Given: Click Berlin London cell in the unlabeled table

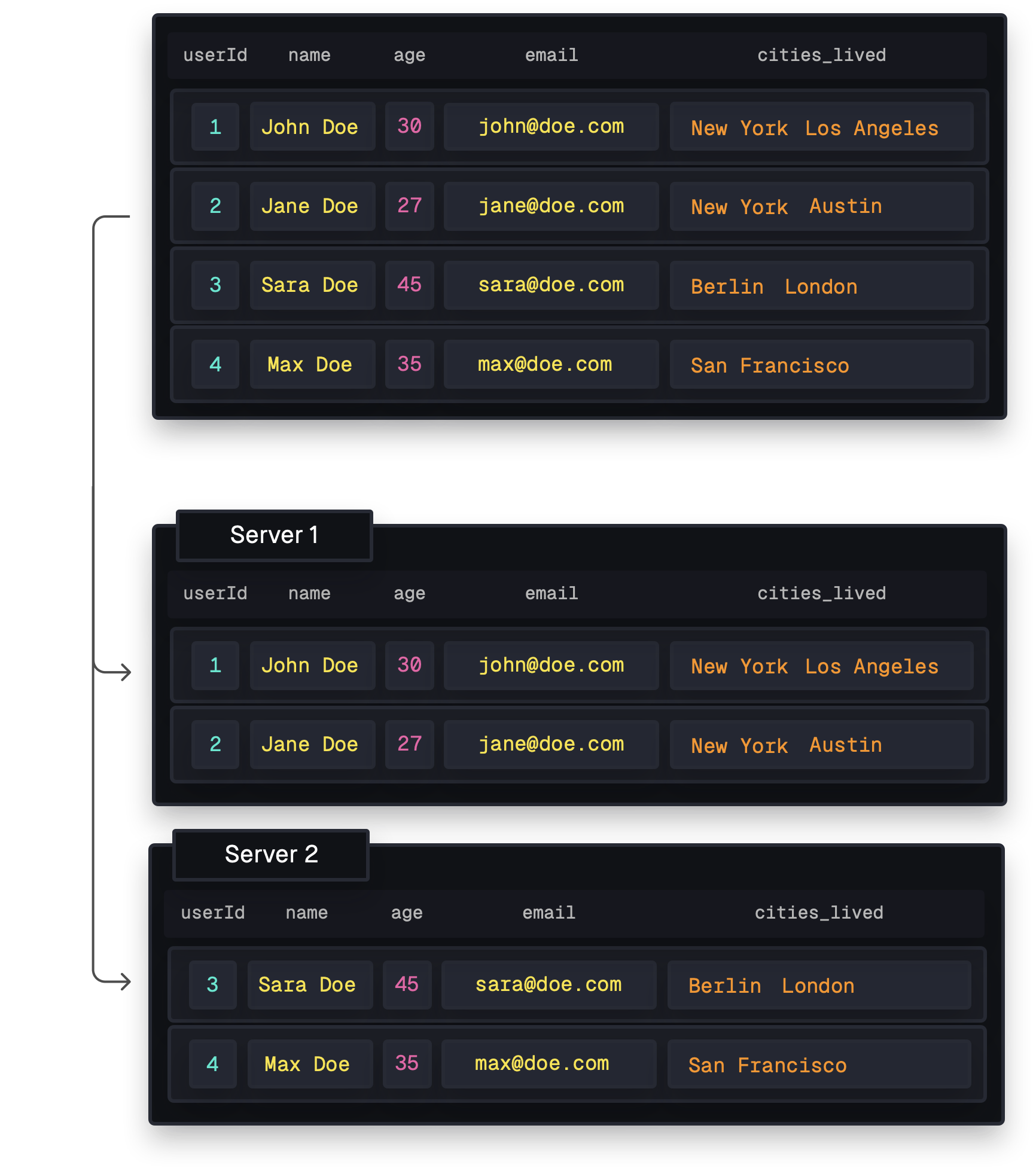Looking at the screenshot, I should 821,285.
